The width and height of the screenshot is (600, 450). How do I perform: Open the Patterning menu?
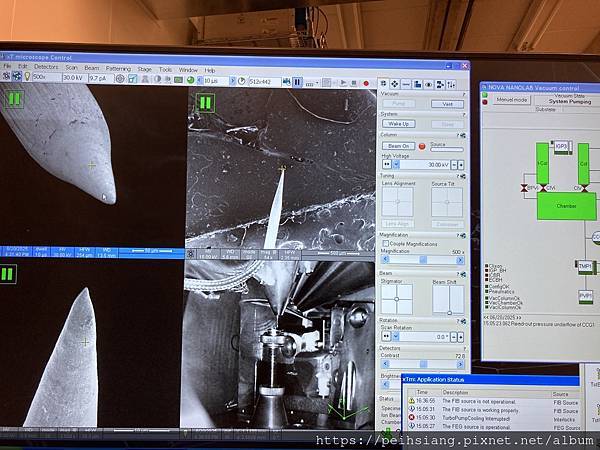coord(118,68)
